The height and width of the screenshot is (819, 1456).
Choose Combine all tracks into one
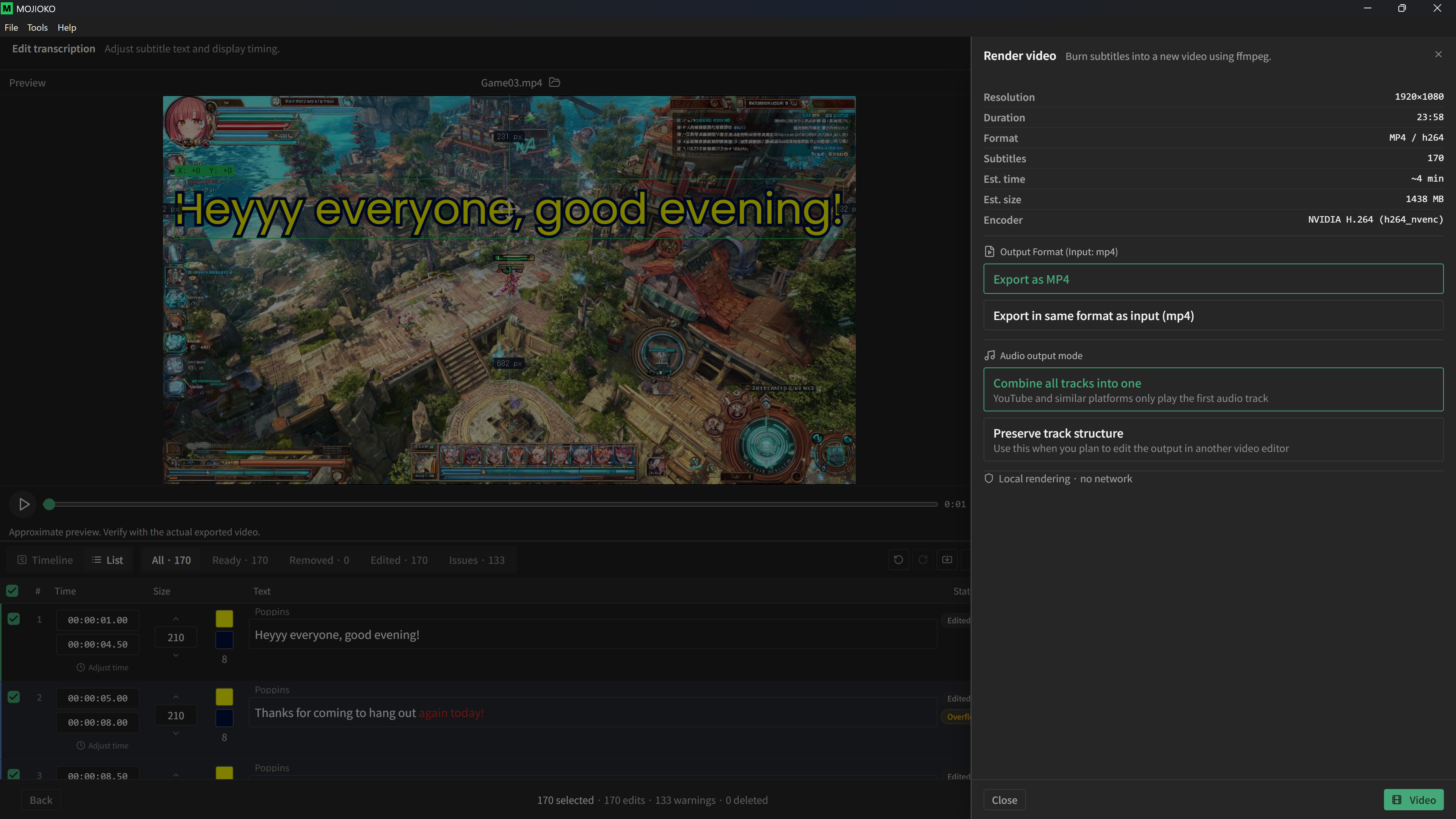point(1213,389)
